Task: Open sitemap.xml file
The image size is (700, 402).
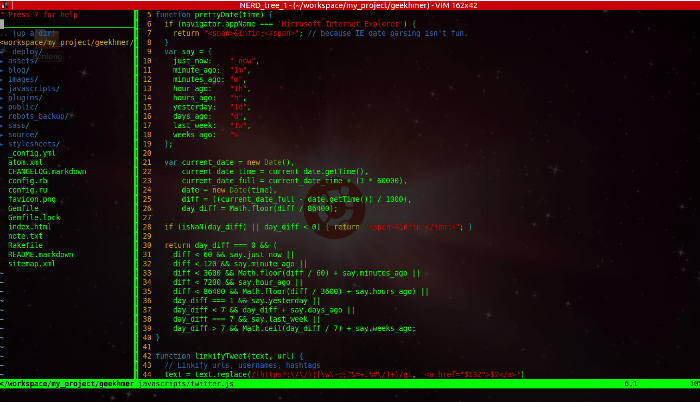Action: [x=31, y=264]
